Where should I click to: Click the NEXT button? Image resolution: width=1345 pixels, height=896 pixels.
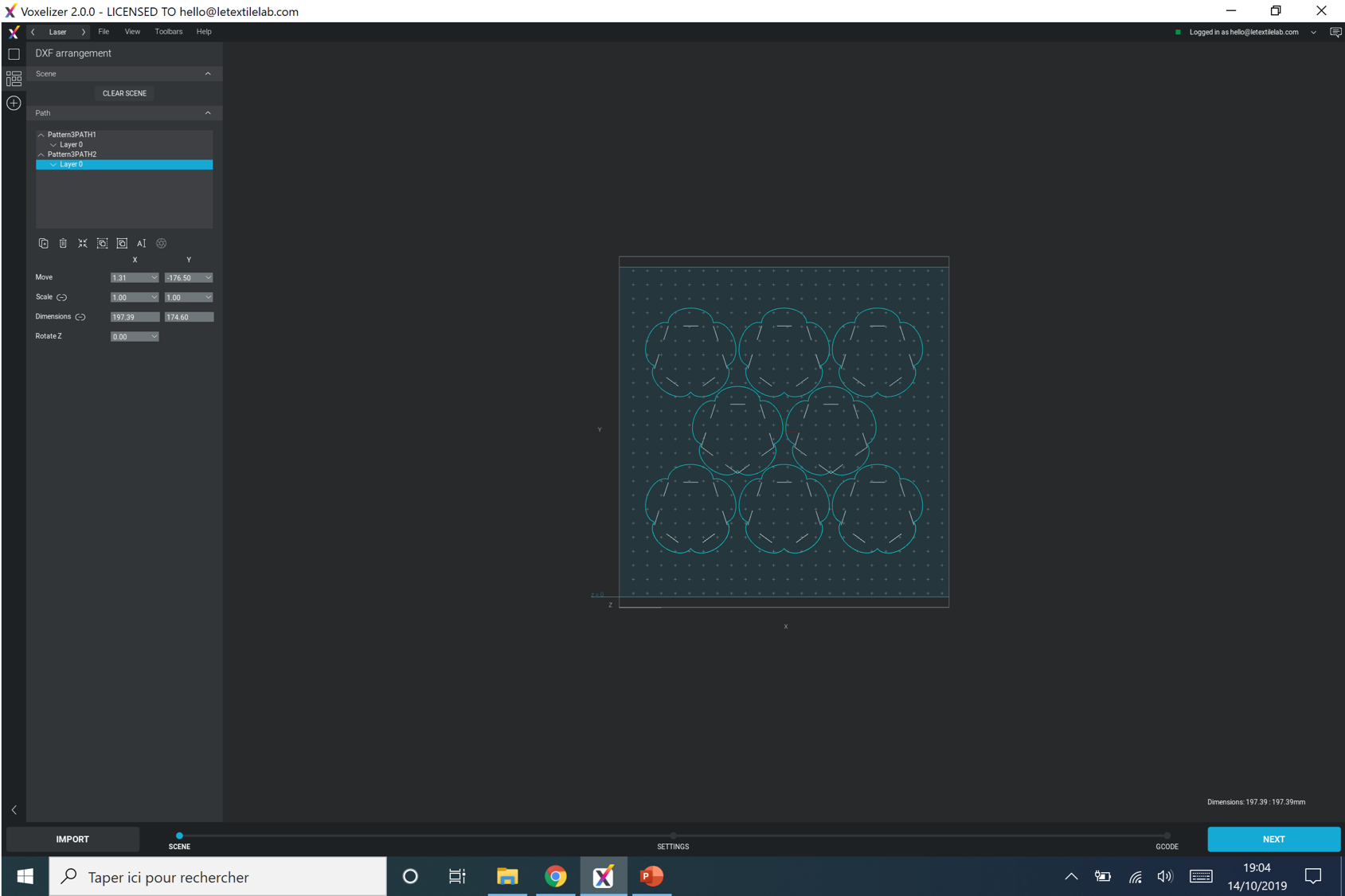tap(1273, 839)
